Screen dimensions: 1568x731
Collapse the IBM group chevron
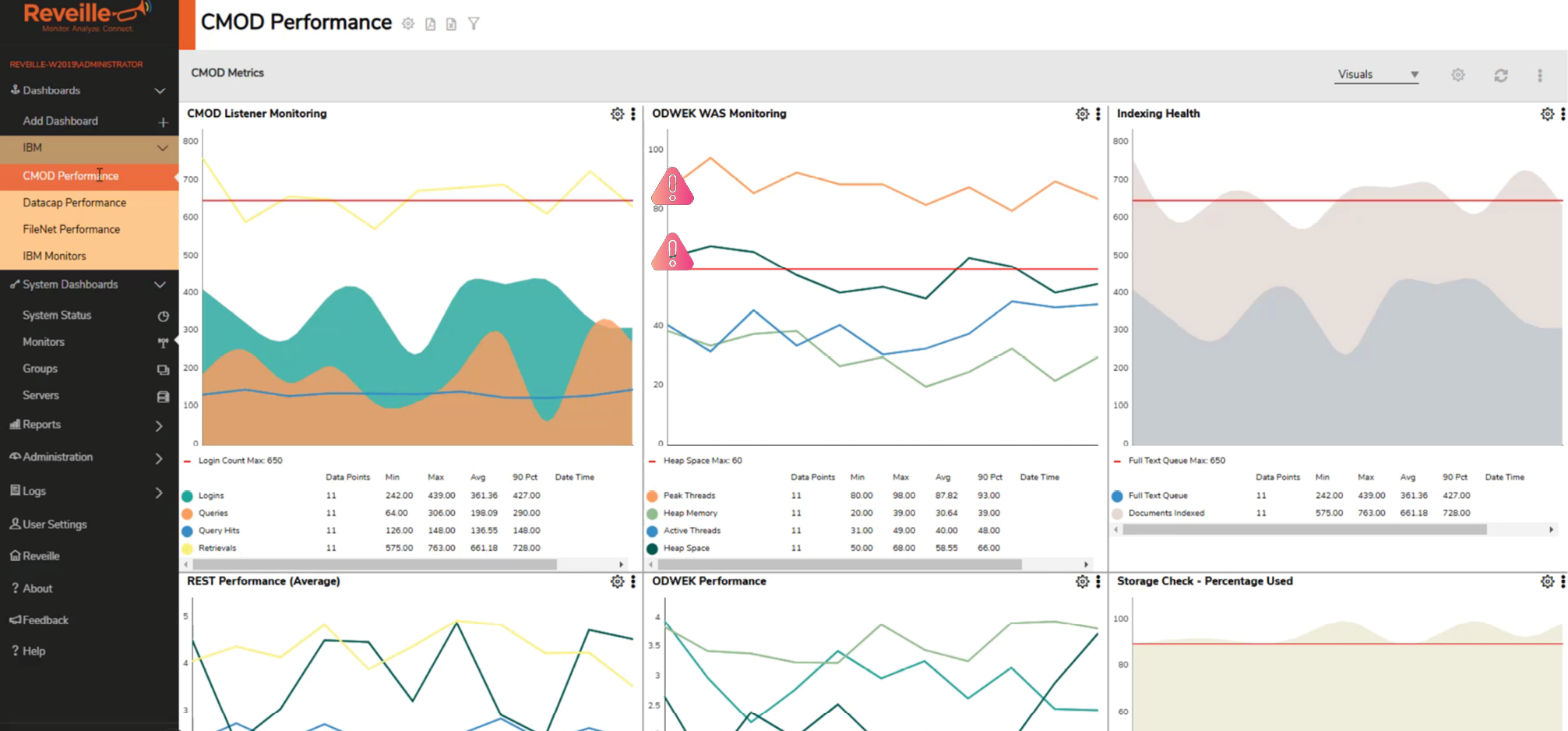[x=162, y=148]
